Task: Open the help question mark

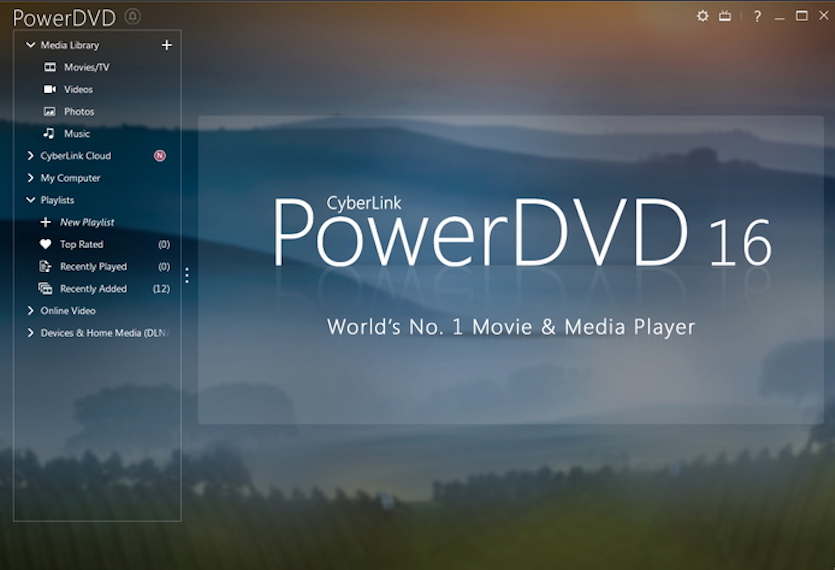Action: [x=757, y=17]
